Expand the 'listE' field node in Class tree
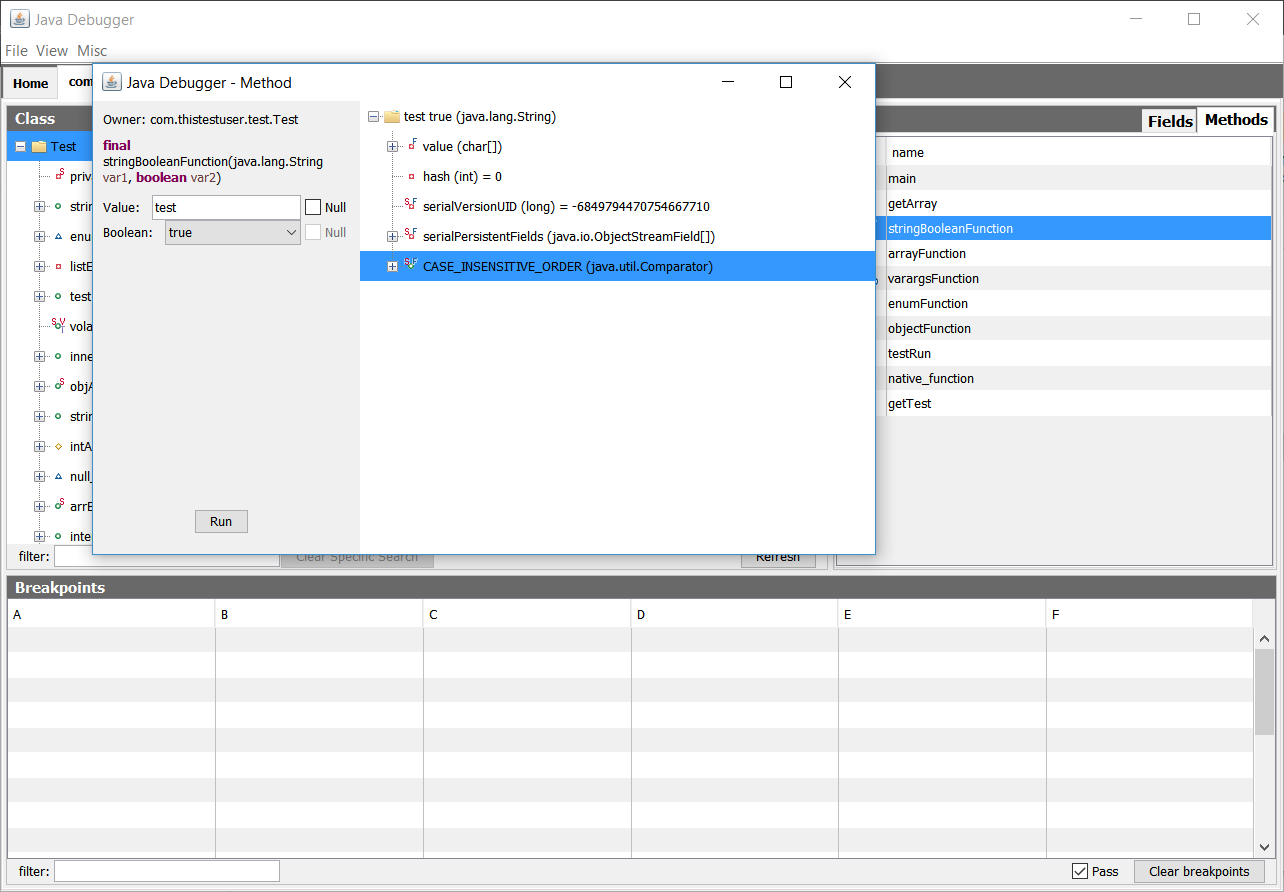Screen dimensions: 1284x892 39,267
